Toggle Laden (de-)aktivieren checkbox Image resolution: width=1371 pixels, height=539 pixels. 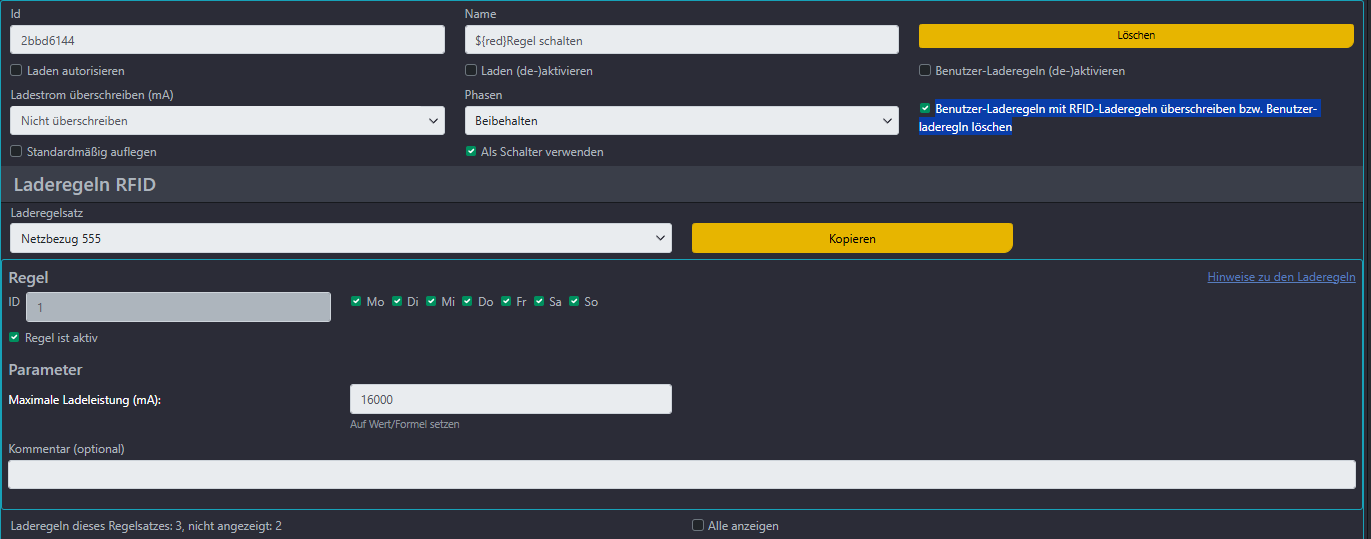click(471, 71)
